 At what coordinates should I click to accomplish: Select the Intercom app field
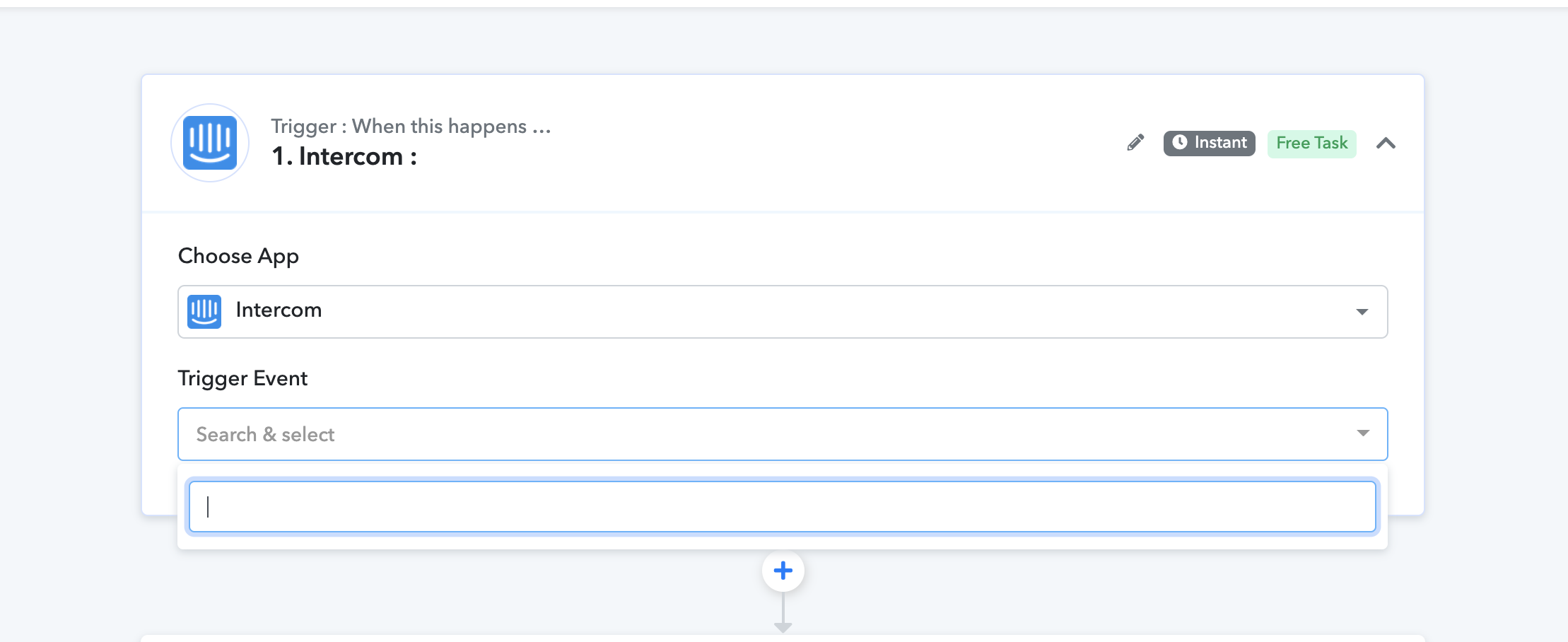coord(783,312)
